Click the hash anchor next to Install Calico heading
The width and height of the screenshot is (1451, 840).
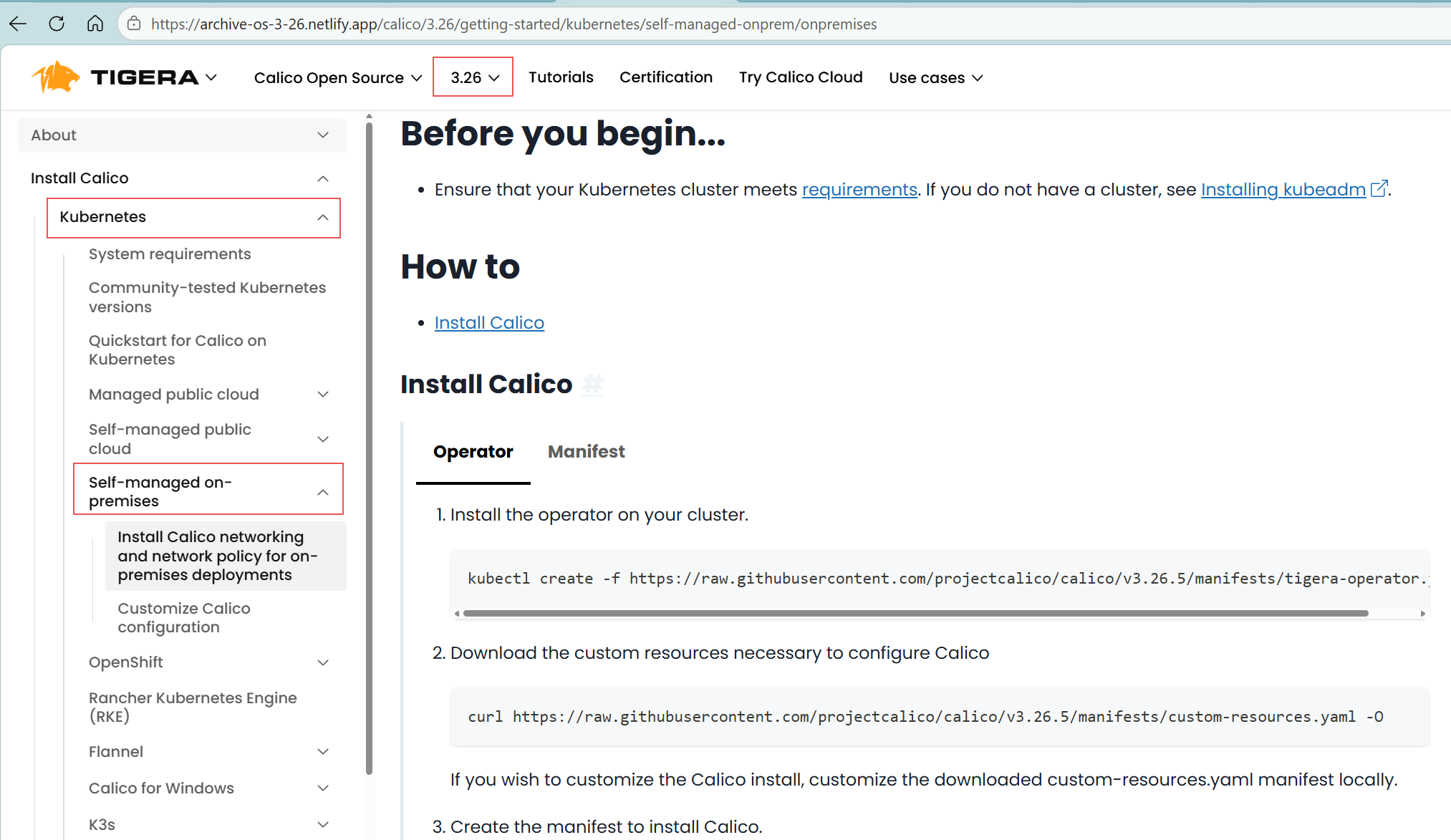coord(593,385)
